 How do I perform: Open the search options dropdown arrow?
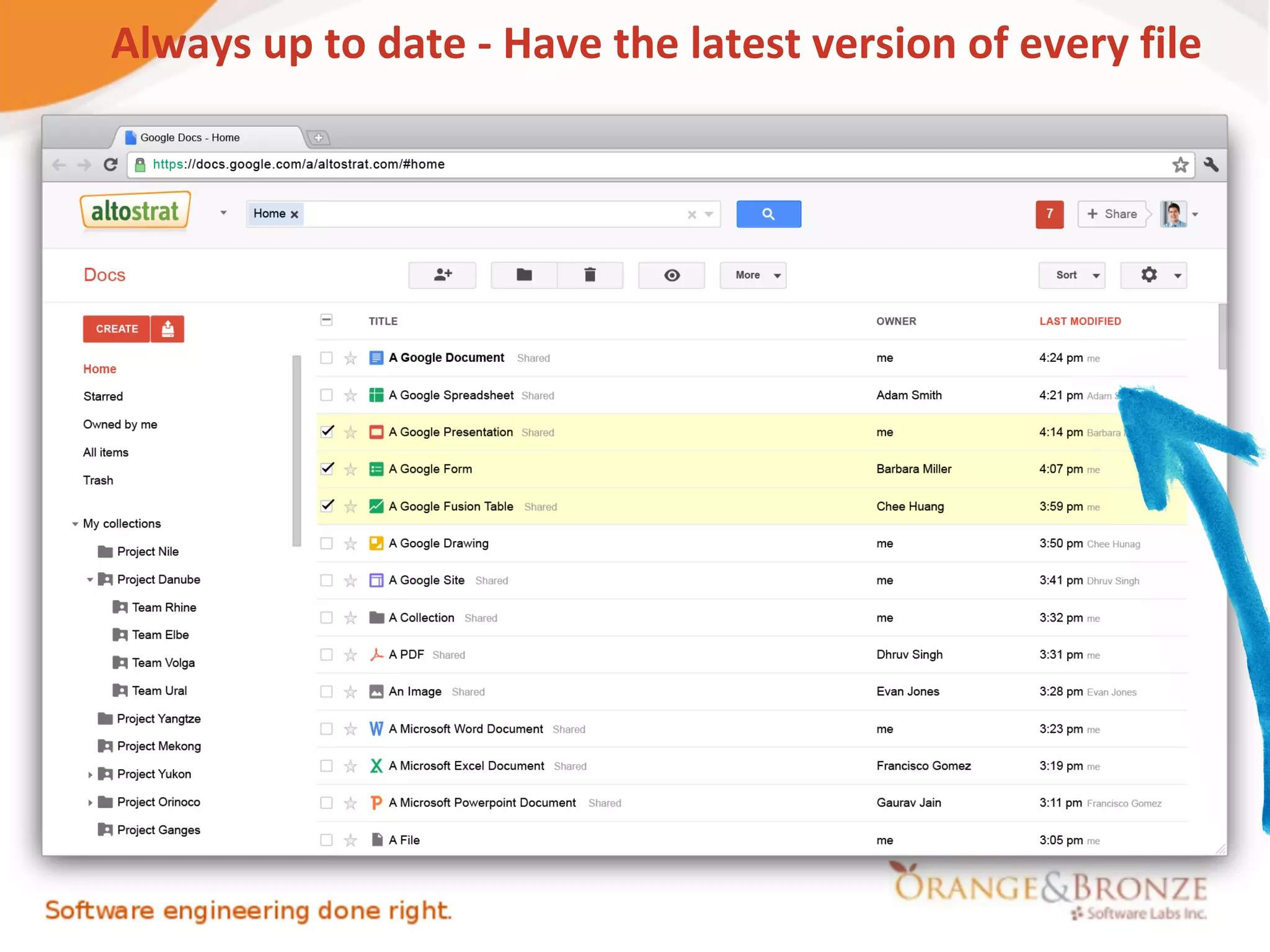tap(709, 214)
